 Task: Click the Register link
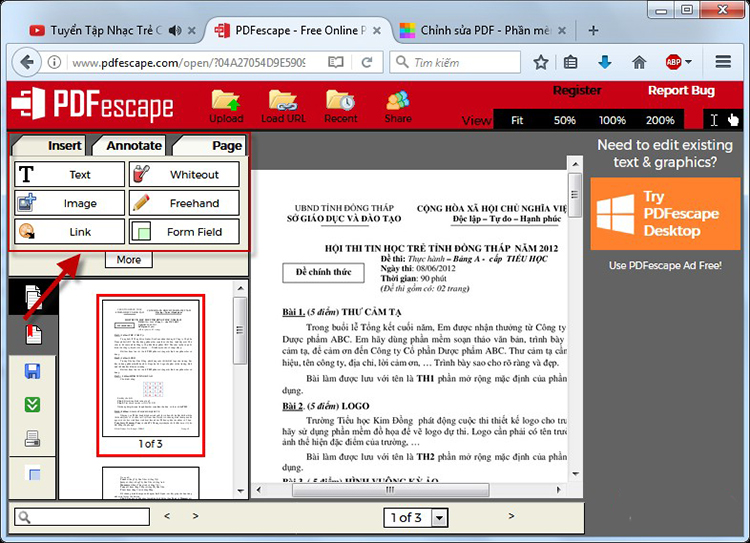577,90
